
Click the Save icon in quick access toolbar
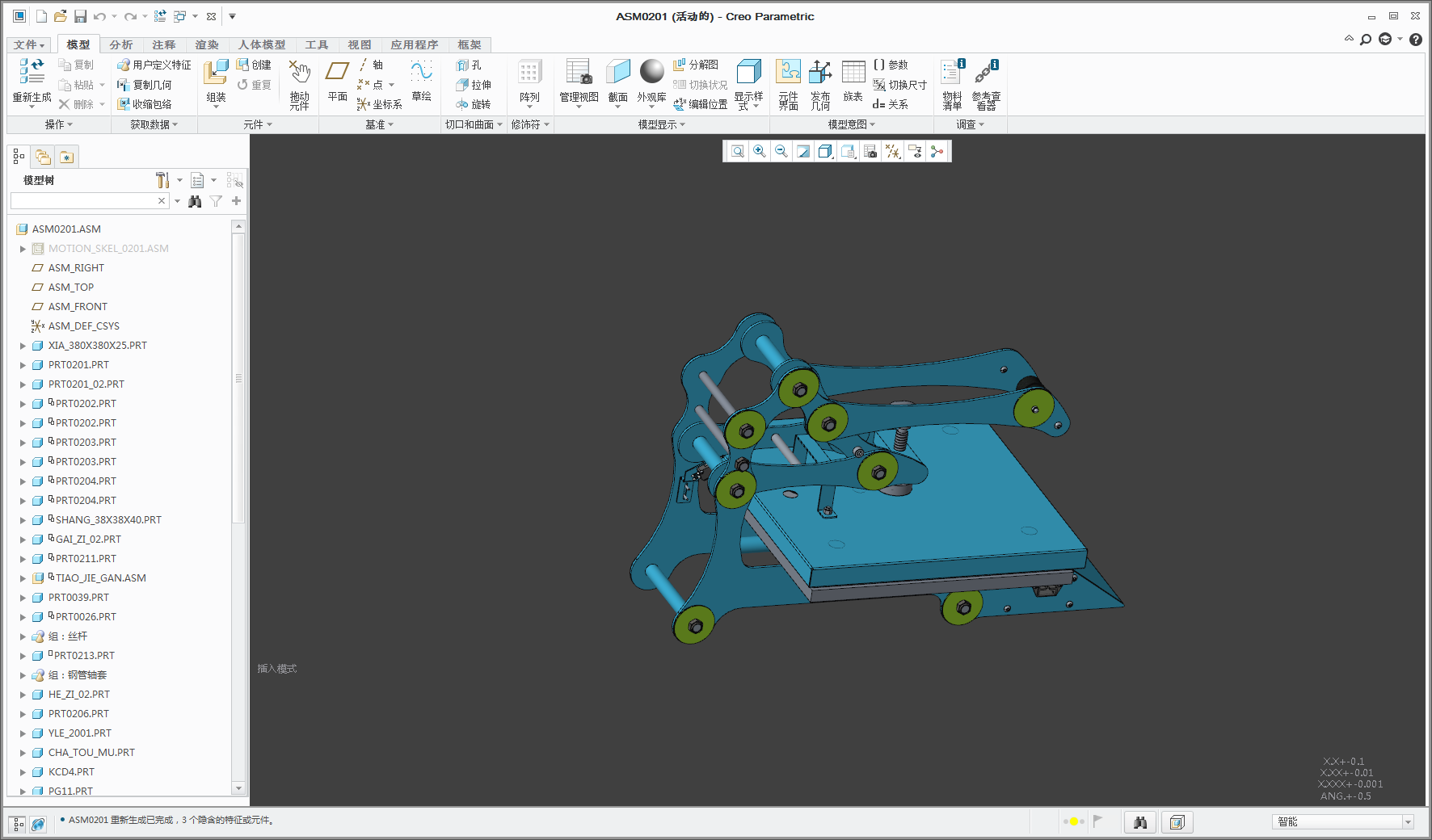[x=80, y=16]
